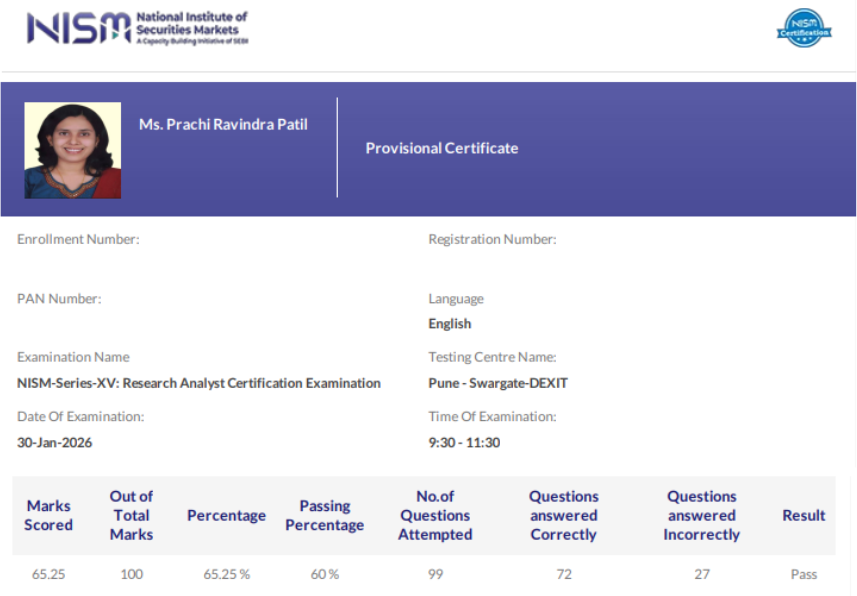Screen dimensions: 857x596
Task: Click the name Ms. Prachi Ravindra Patil
Action: (222, 124)
